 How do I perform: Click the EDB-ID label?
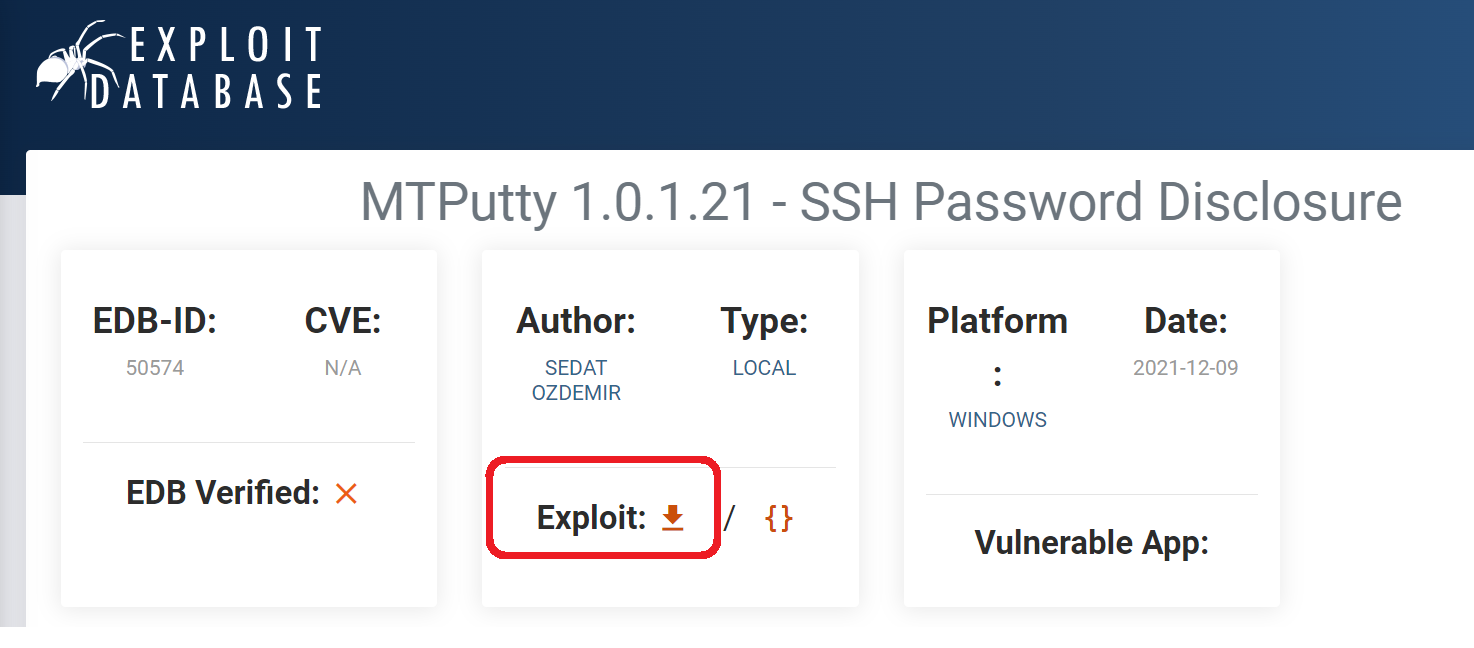(x=155, y=321)
